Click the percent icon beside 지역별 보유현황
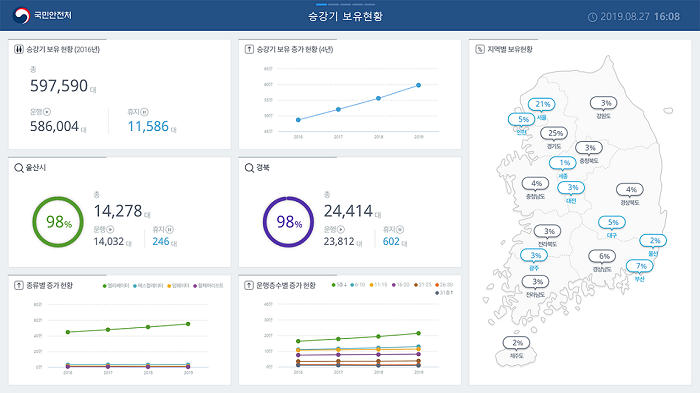The image size is (700, 393). 480,49
